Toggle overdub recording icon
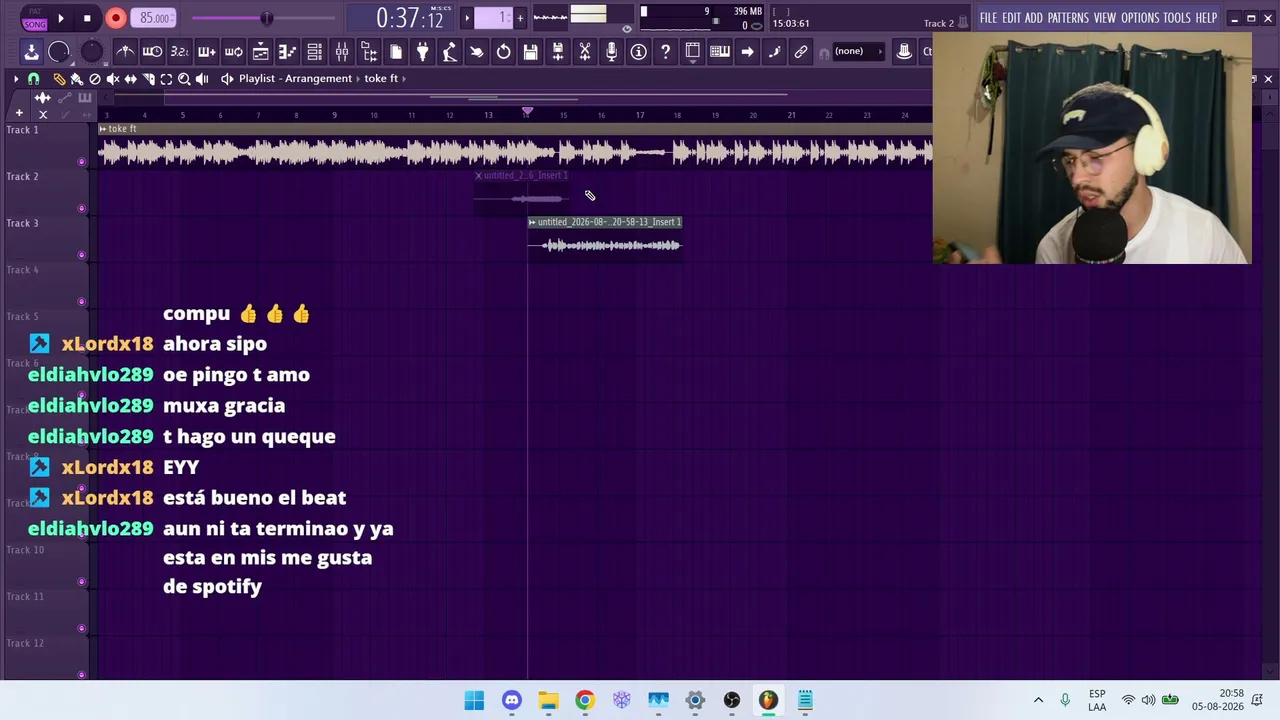The image size is (1280, 720). (206, 52)
